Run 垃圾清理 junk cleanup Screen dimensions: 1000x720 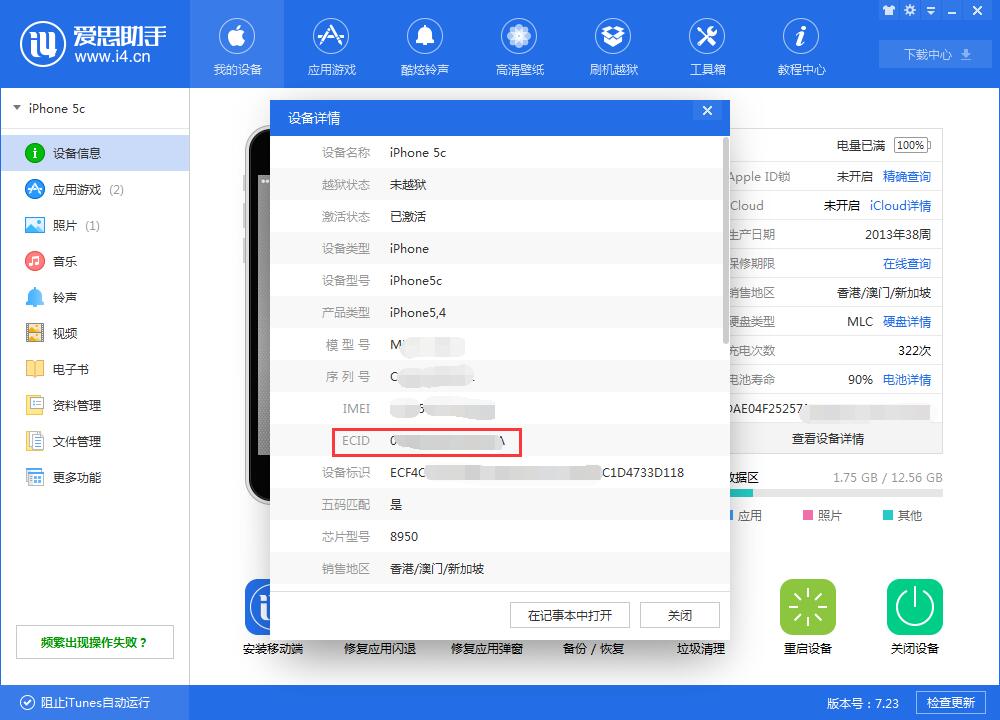click(x=701, y=647)
